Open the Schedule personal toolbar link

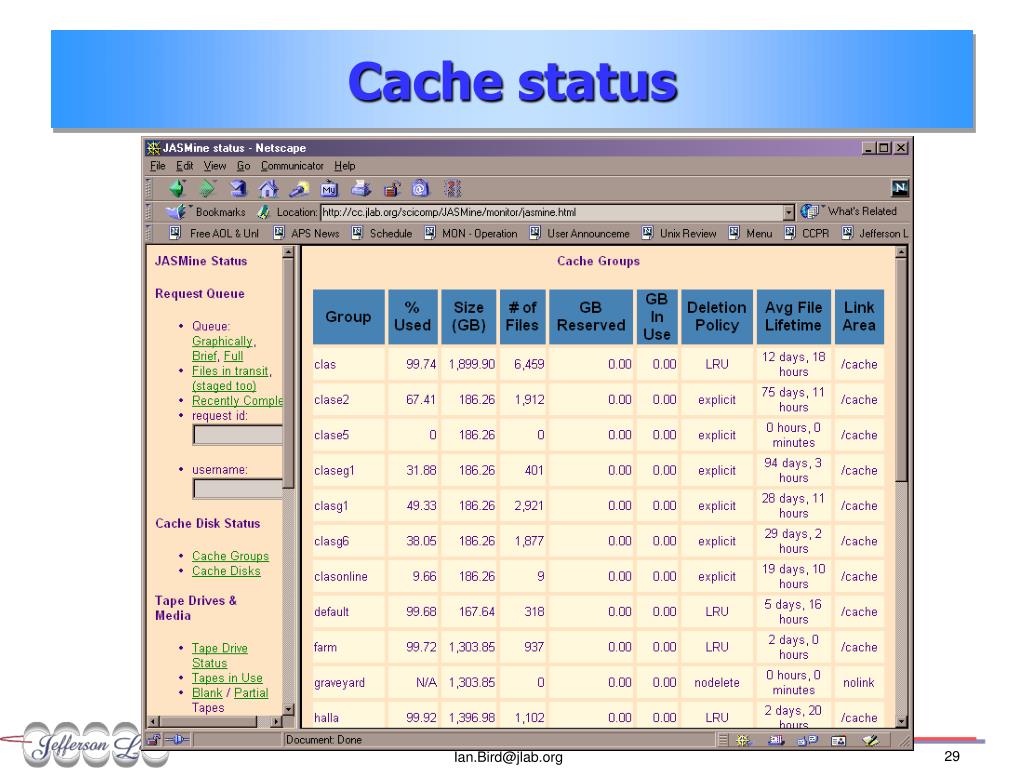coord(391,233)
